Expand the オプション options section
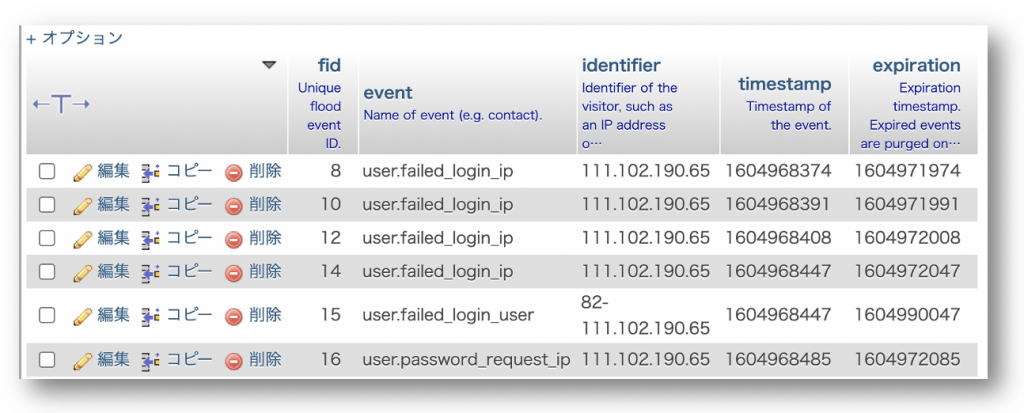This screenshot has height=413, width=1024. coord(74,39)
